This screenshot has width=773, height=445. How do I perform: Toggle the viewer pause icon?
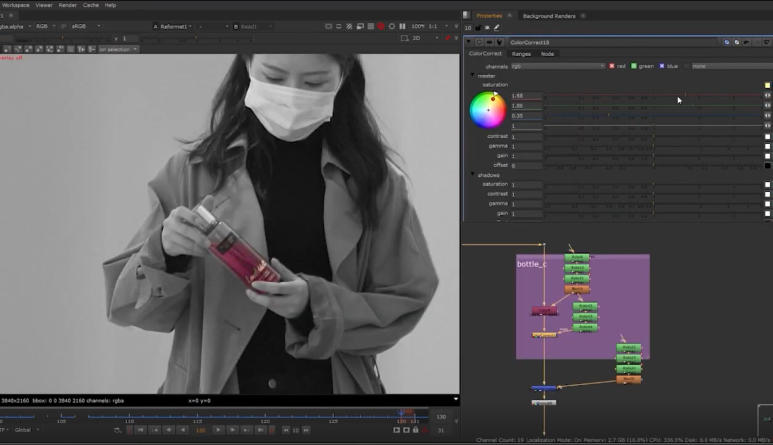click(402, 26)
